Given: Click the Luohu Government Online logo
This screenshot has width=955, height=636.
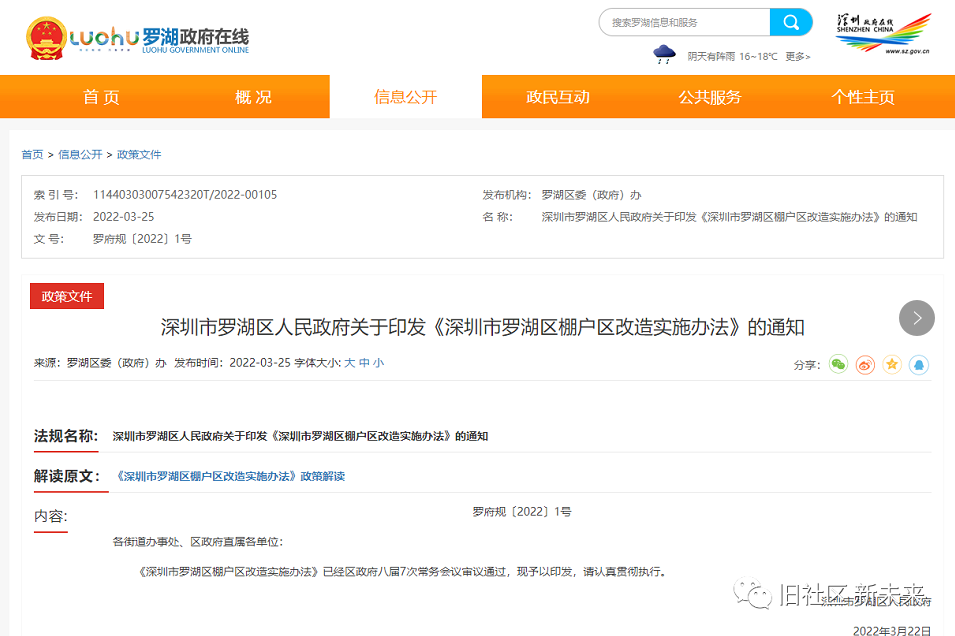Looking at the screenshot, I should (137, 38).
